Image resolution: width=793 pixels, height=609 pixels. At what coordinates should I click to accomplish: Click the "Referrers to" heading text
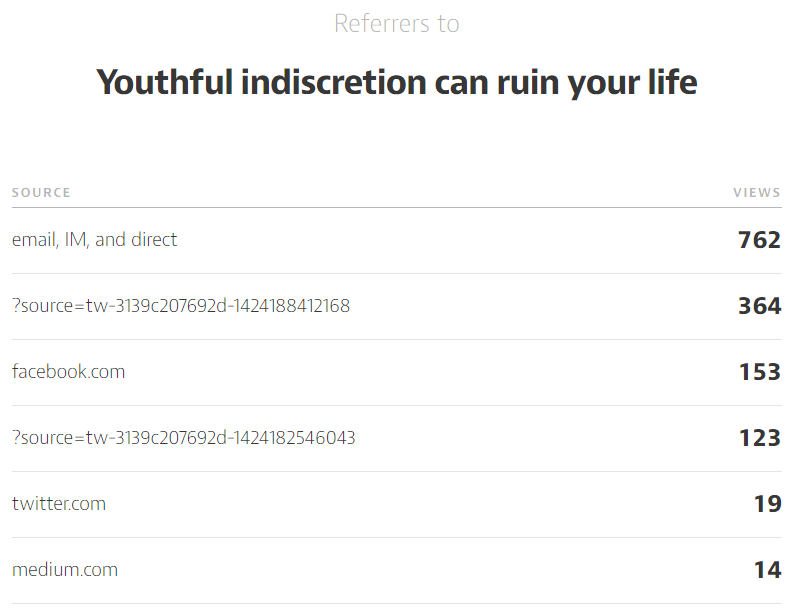pyautogui.click(x=396, y=24)
